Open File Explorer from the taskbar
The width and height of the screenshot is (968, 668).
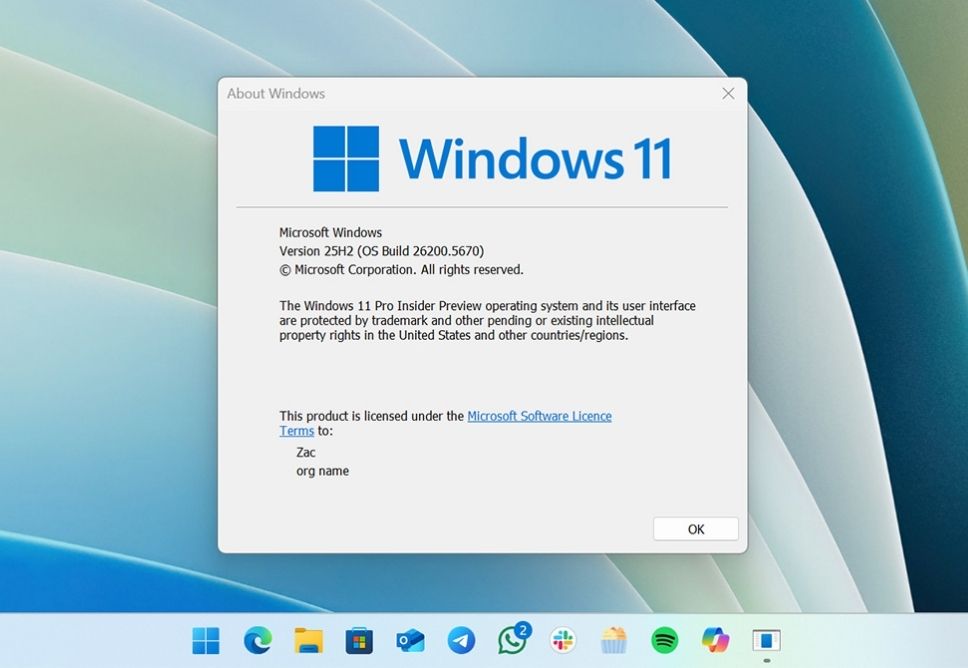pos(308,640)
